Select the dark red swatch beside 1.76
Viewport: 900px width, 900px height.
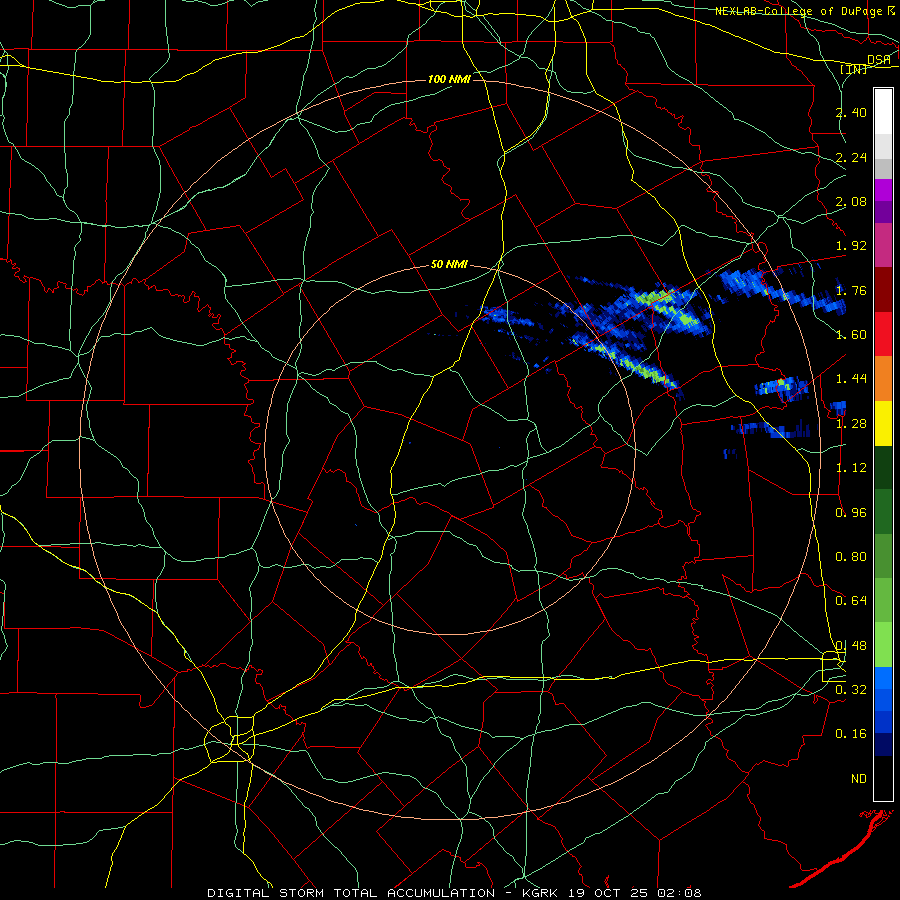[x=883, y=290]
